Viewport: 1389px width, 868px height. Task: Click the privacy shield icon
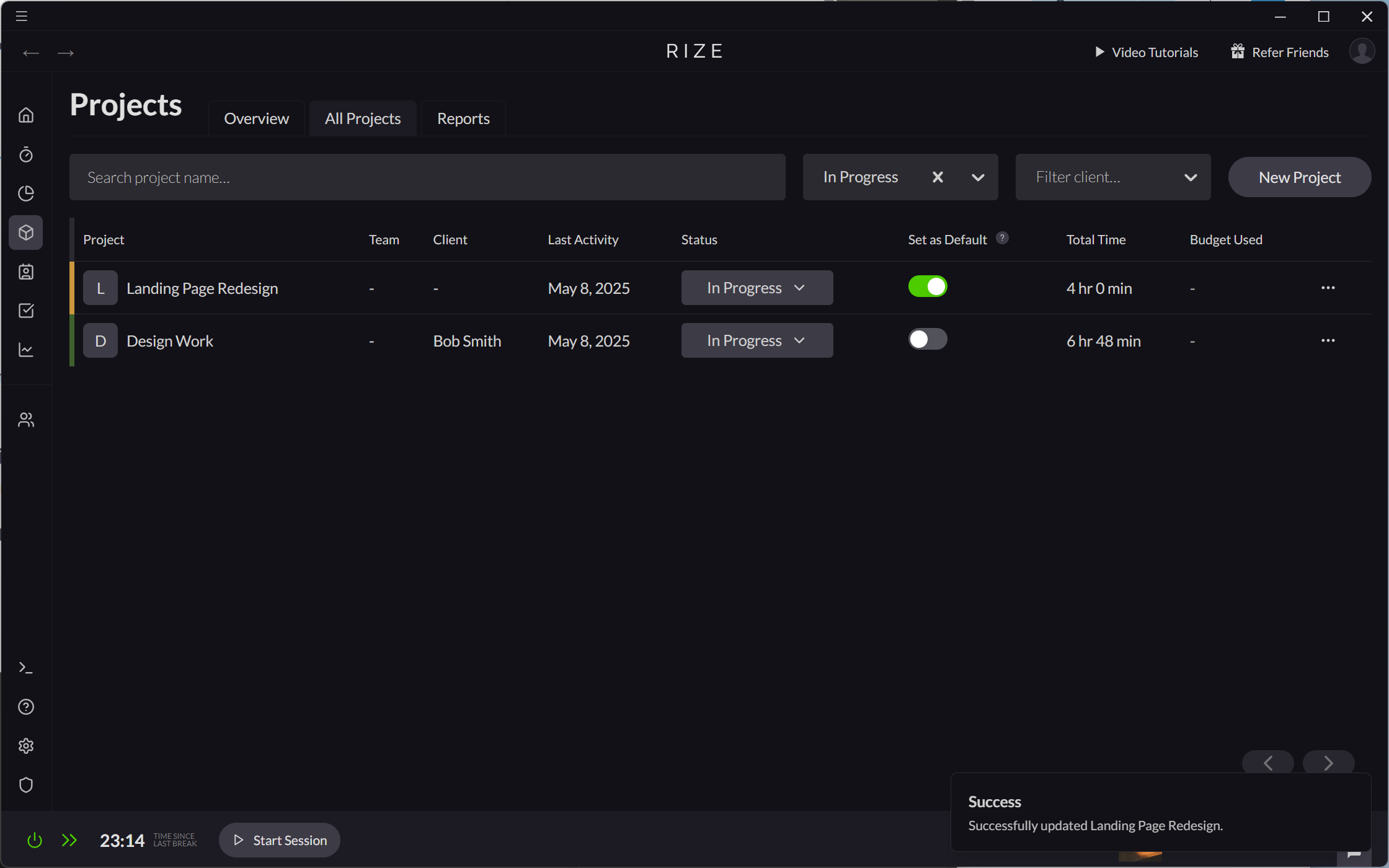26,785
